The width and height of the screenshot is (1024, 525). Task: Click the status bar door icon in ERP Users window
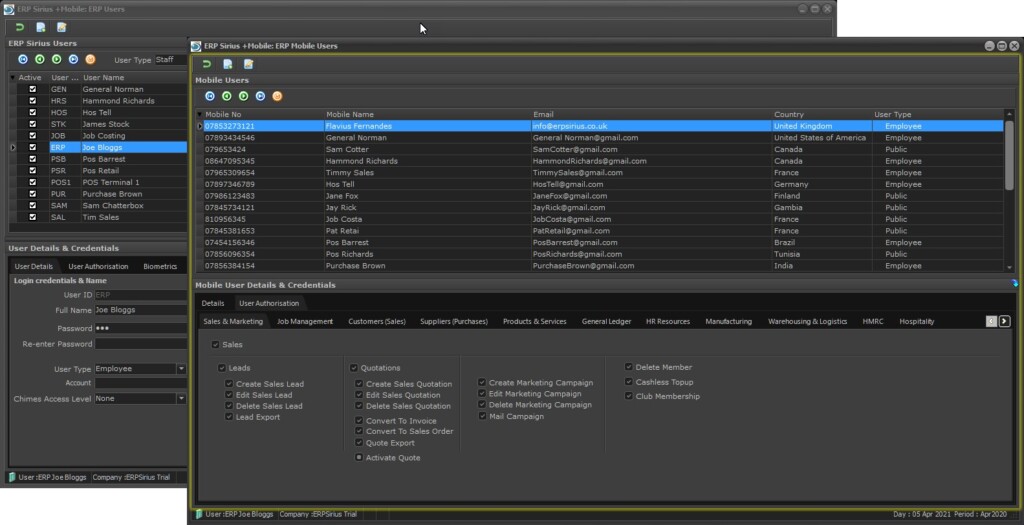pyautogui.click(x=12, y=477)
